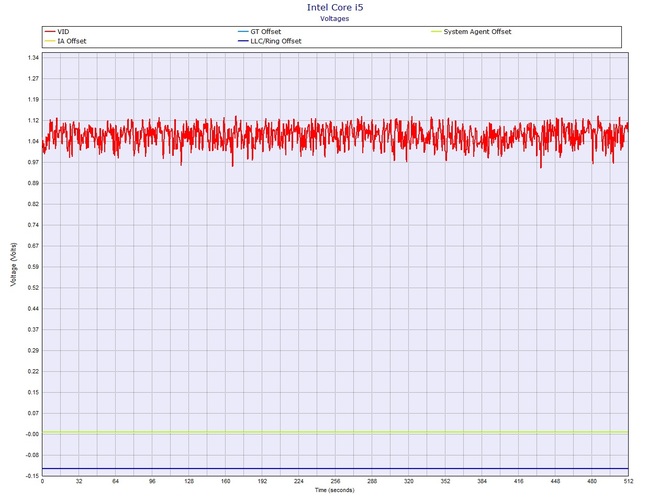Click the 384 x-axis tick label
The image size is (670, 502).
tap(482, 481)
